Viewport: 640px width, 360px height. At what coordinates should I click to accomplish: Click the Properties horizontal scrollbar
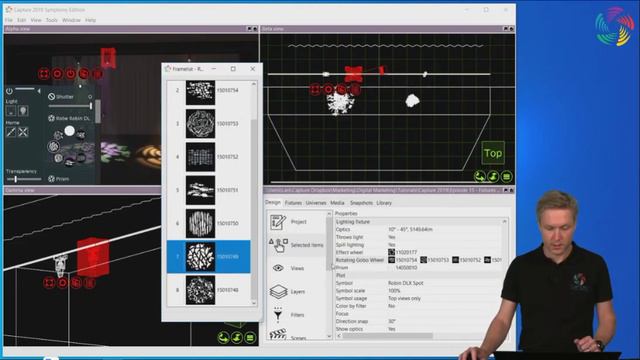tap(387, 336)
